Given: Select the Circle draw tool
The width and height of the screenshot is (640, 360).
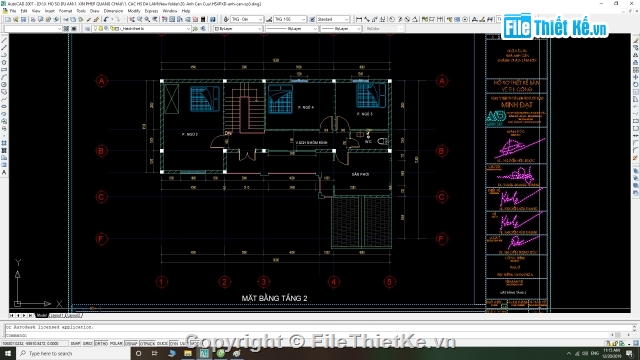Looking at the screenshot, I should 4,84.
